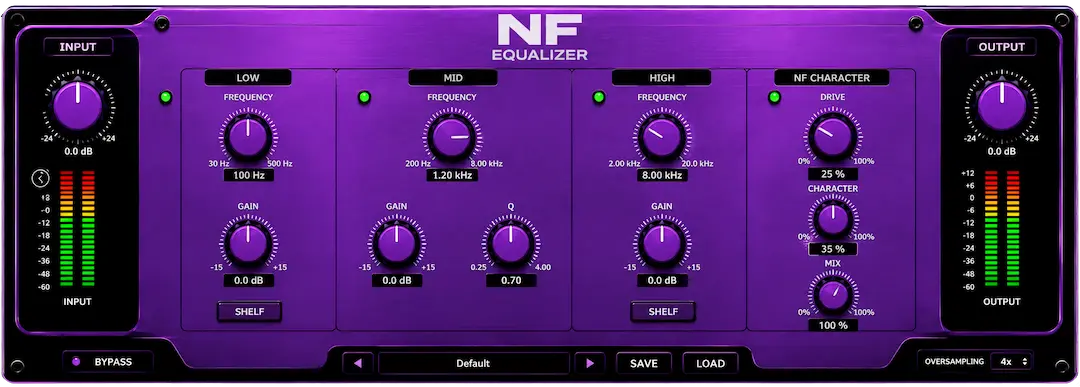
Task: Toggle the High band Shelf button
Action: pyautogui.click(x=663, y=311)
